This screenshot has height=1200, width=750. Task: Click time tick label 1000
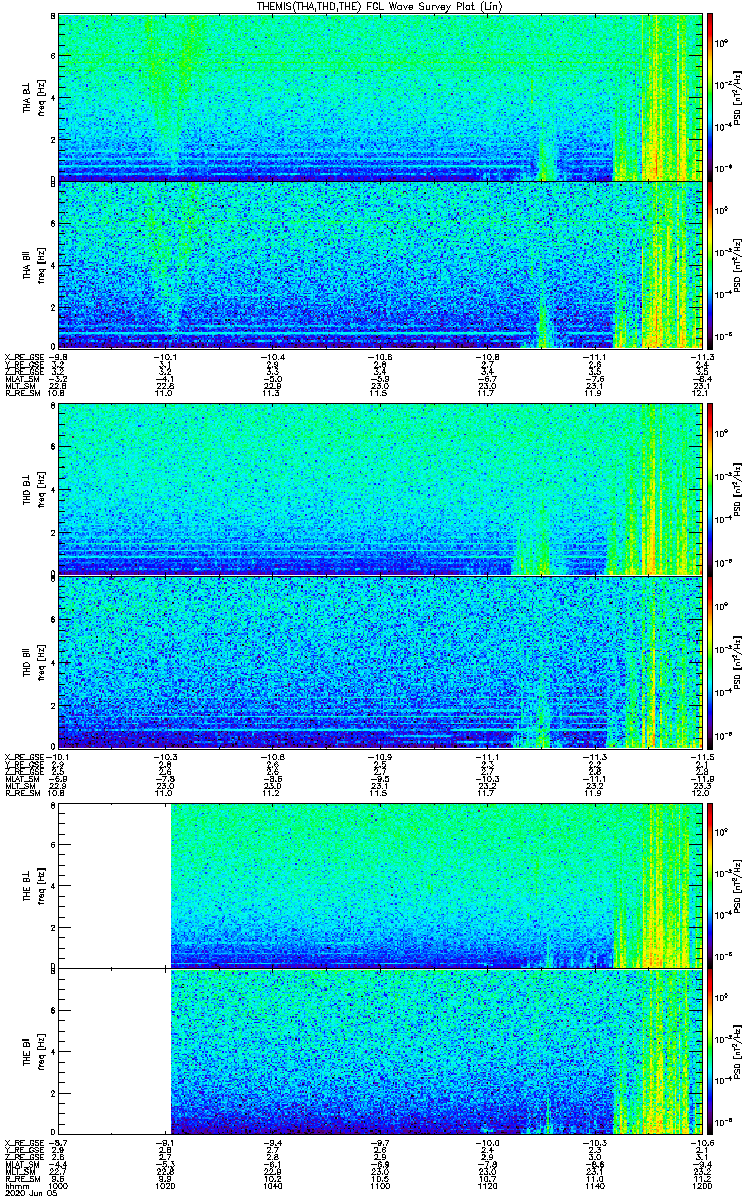tap(59, 1186)
